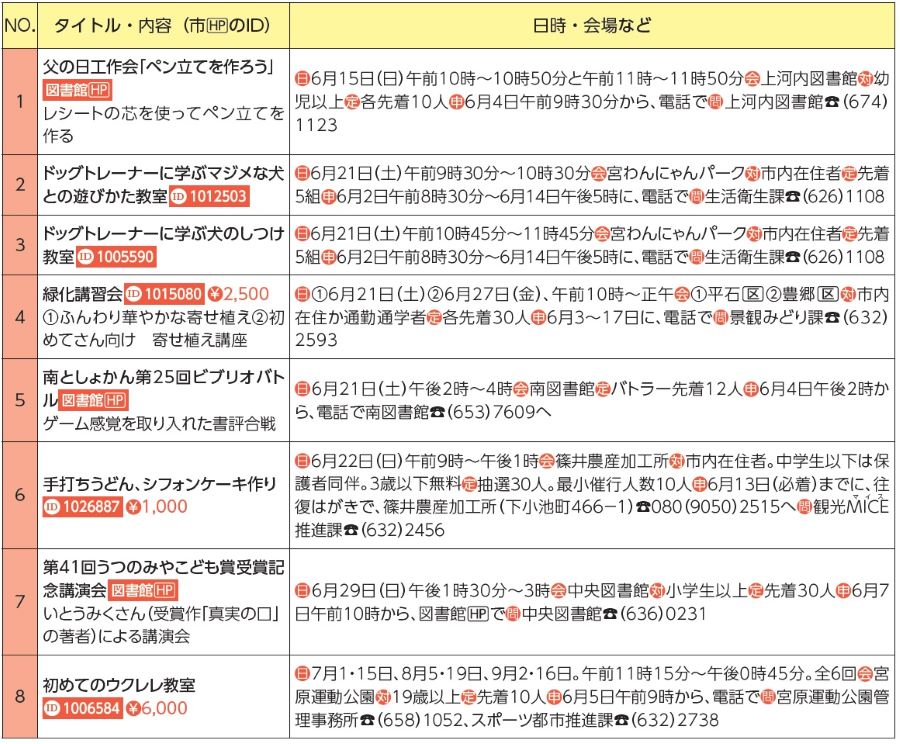The height and width of the screenshot is (744, 900).
Task: Click title 手打ちうどん、シフォンケーキ作り
Action: click(160, 483)
